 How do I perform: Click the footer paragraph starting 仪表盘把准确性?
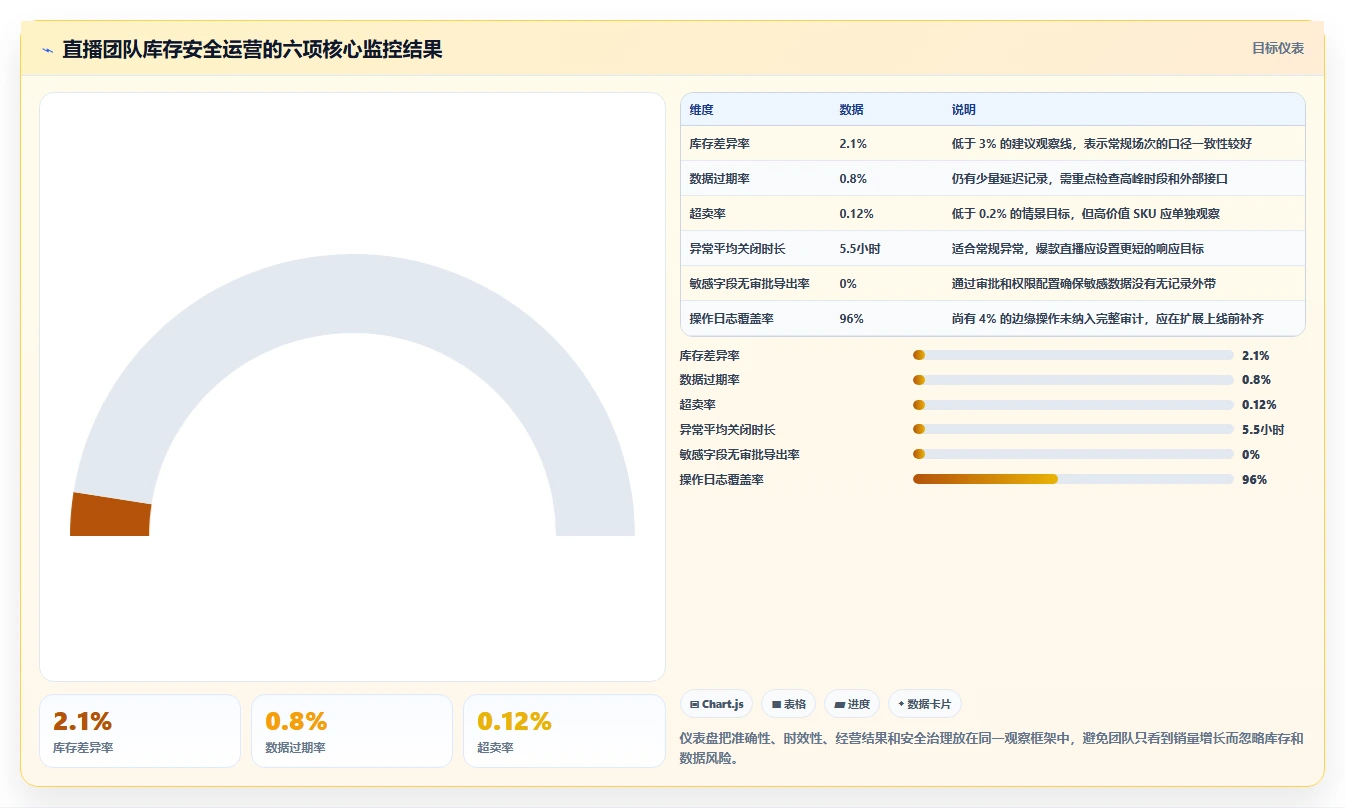991,748
